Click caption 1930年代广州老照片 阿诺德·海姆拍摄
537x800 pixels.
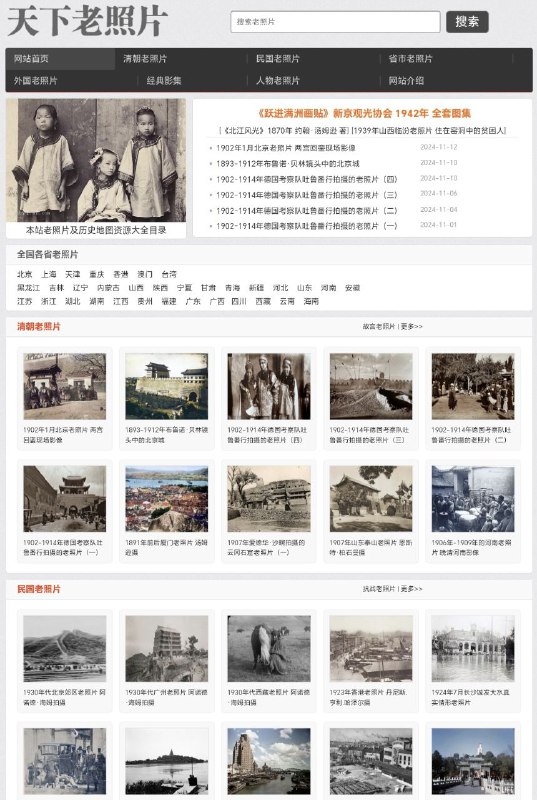pyautogui.click(x=166, y=697)
